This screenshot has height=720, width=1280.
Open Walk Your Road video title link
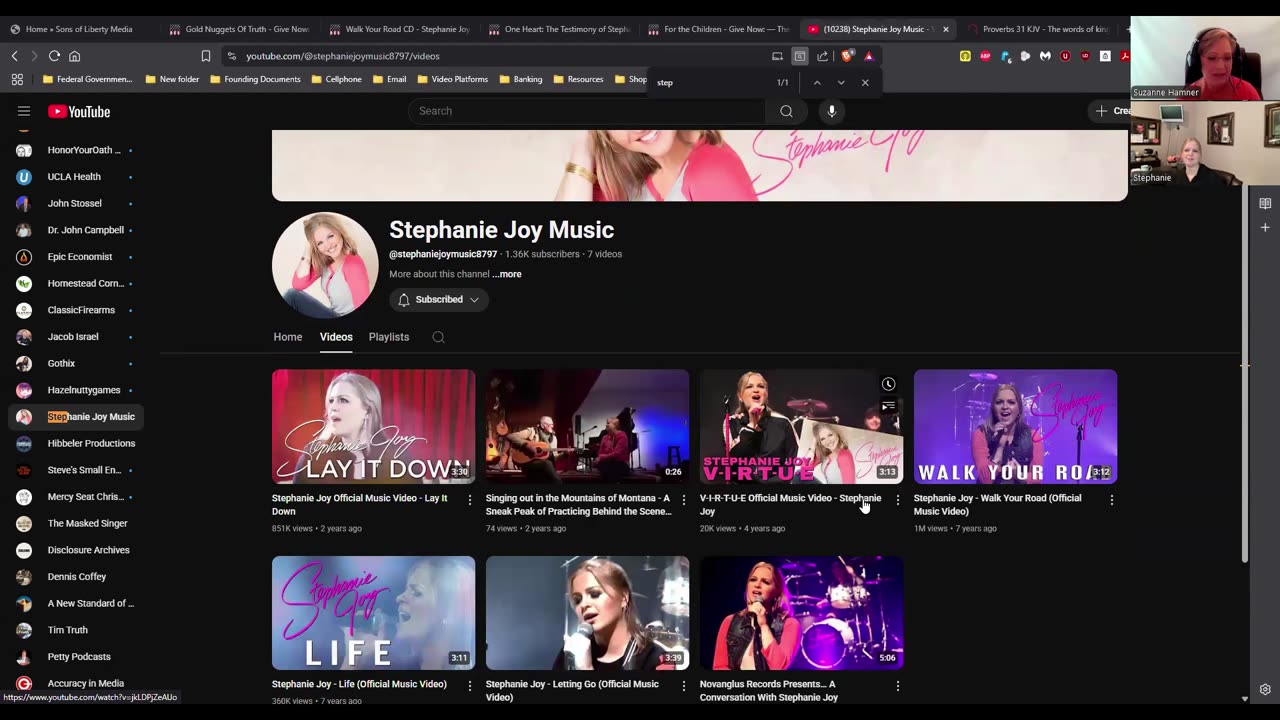point(997,504)
